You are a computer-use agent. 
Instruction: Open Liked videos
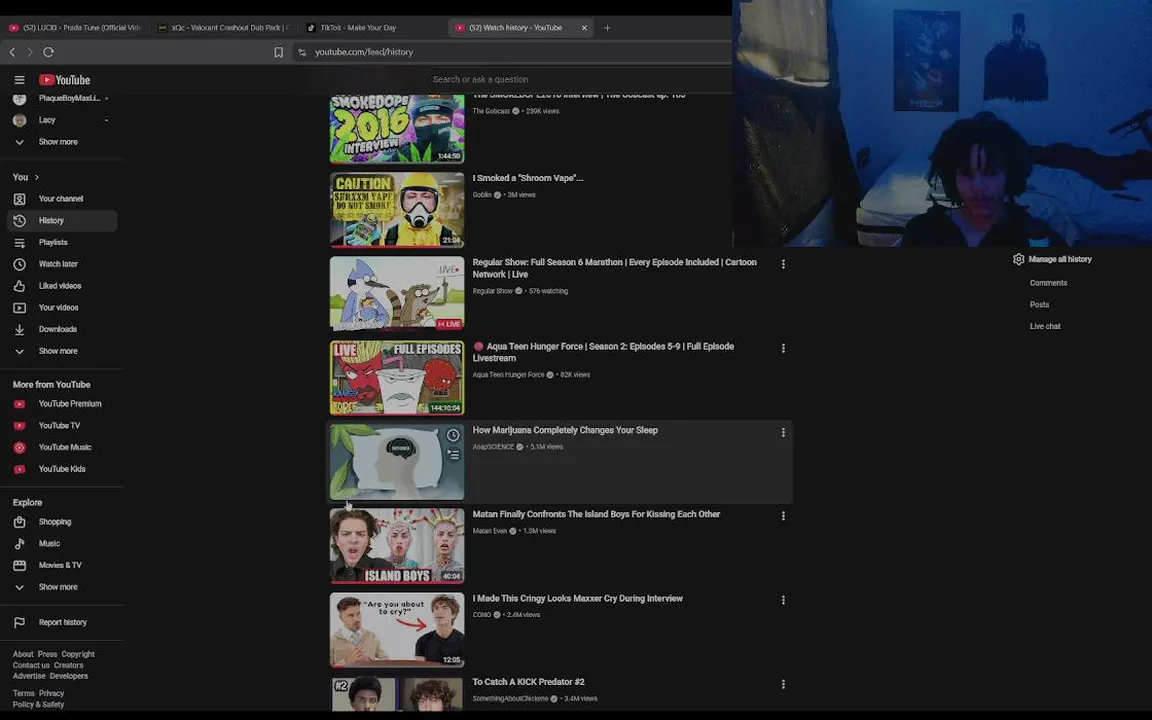[62, 286]
